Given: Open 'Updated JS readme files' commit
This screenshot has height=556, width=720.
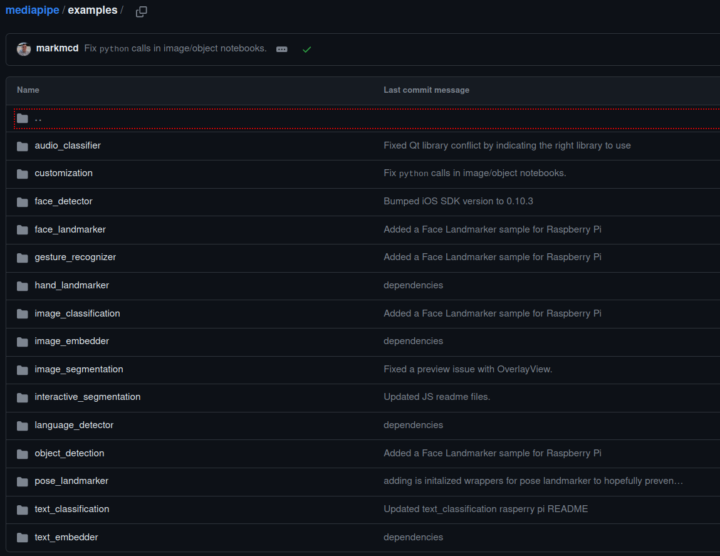Looking at the screenshot, I should [x=437, y=397].
